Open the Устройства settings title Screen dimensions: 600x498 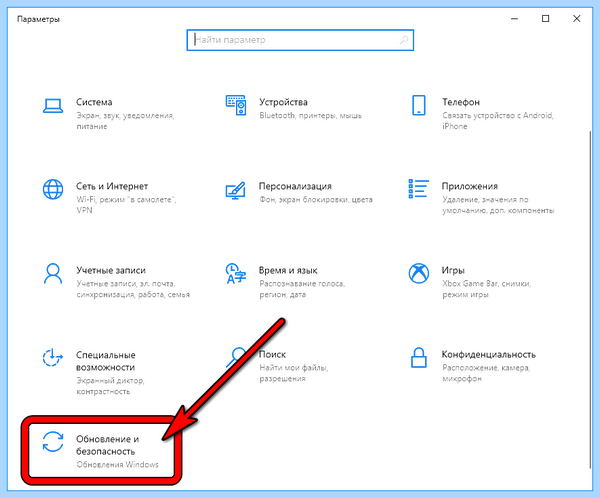coord(283,102)
